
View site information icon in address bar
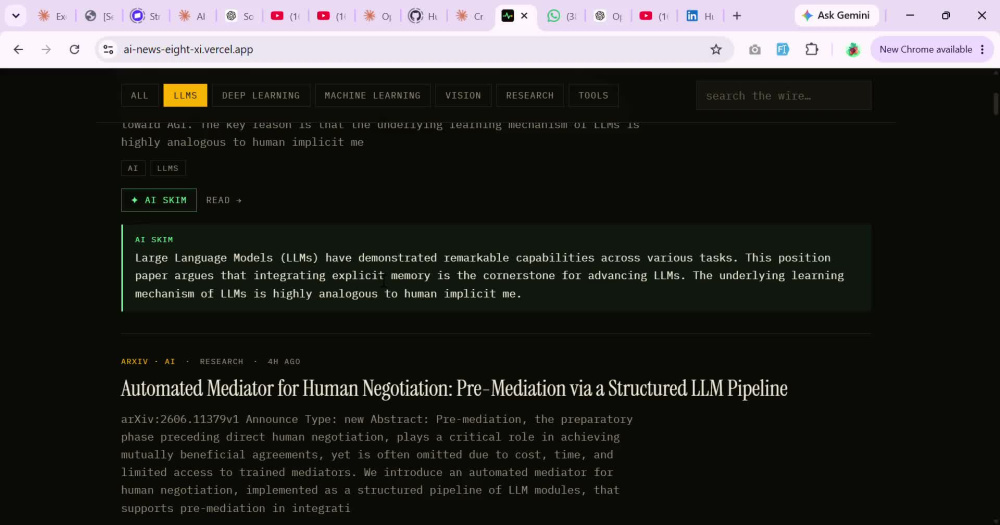(108, 49)
